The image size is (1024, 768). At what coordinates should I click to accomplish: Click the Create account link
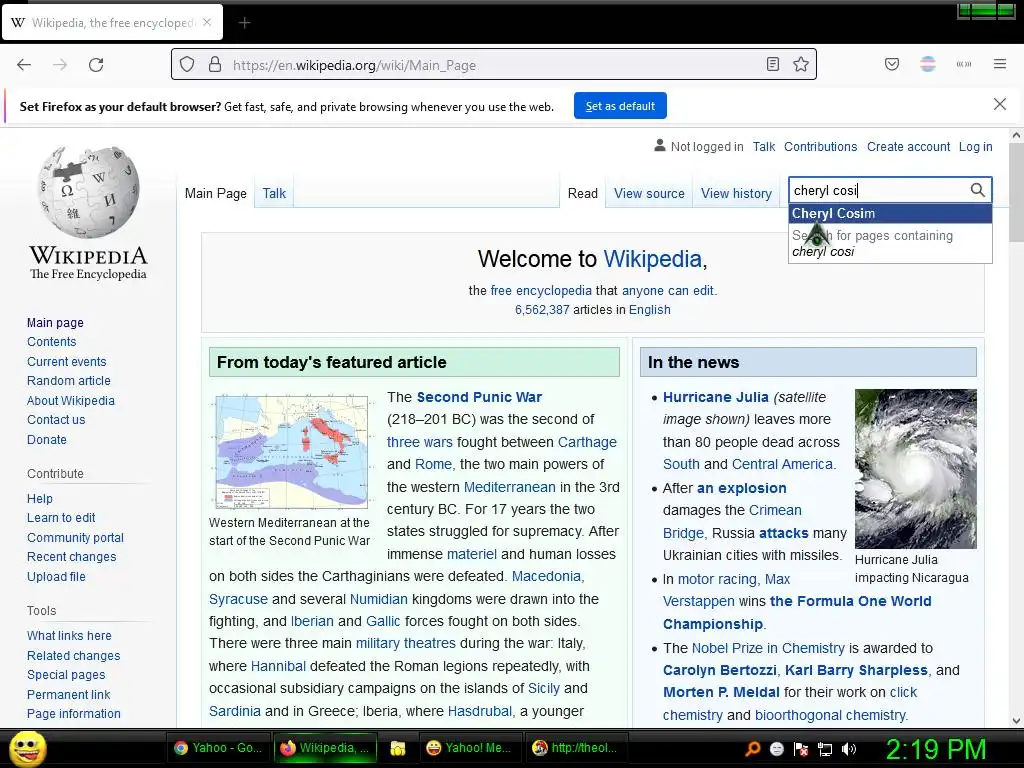pyautogui.click(x=908, y=147)
